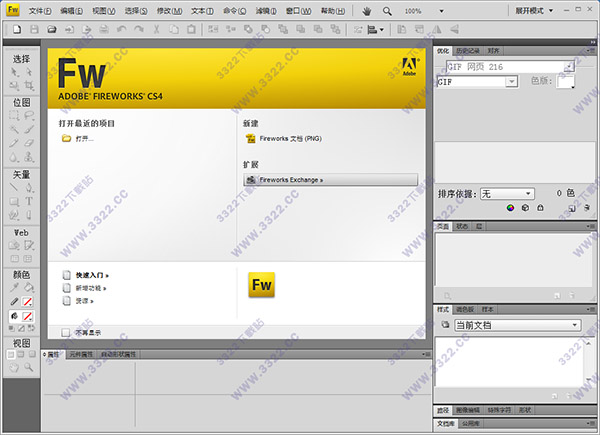
Task: Click the Undo arrow icon
Action: tap(121, 29)
